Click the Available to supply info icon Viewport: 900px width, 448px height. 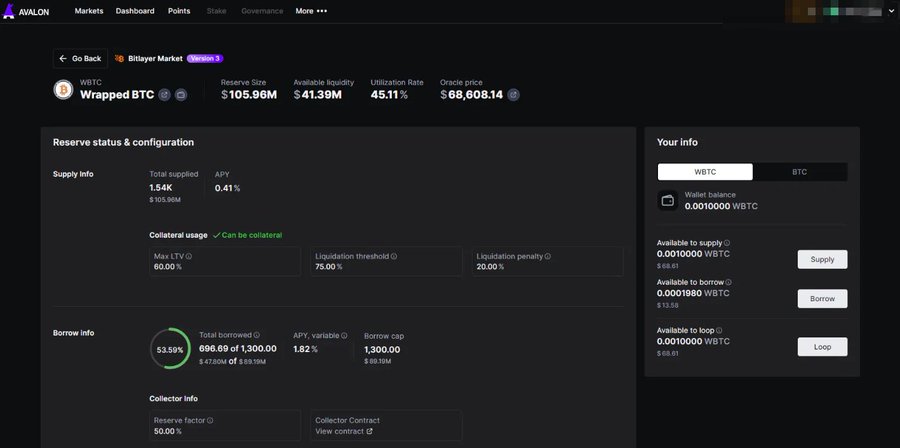tap(727, 243)
